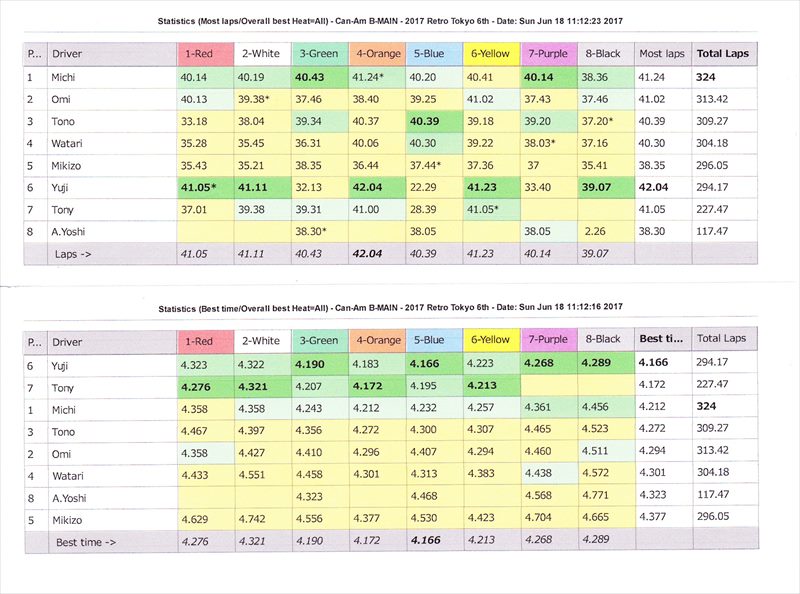
Task: Select driver Michi in the most-laps table
Action: click(x=66, y=77)
